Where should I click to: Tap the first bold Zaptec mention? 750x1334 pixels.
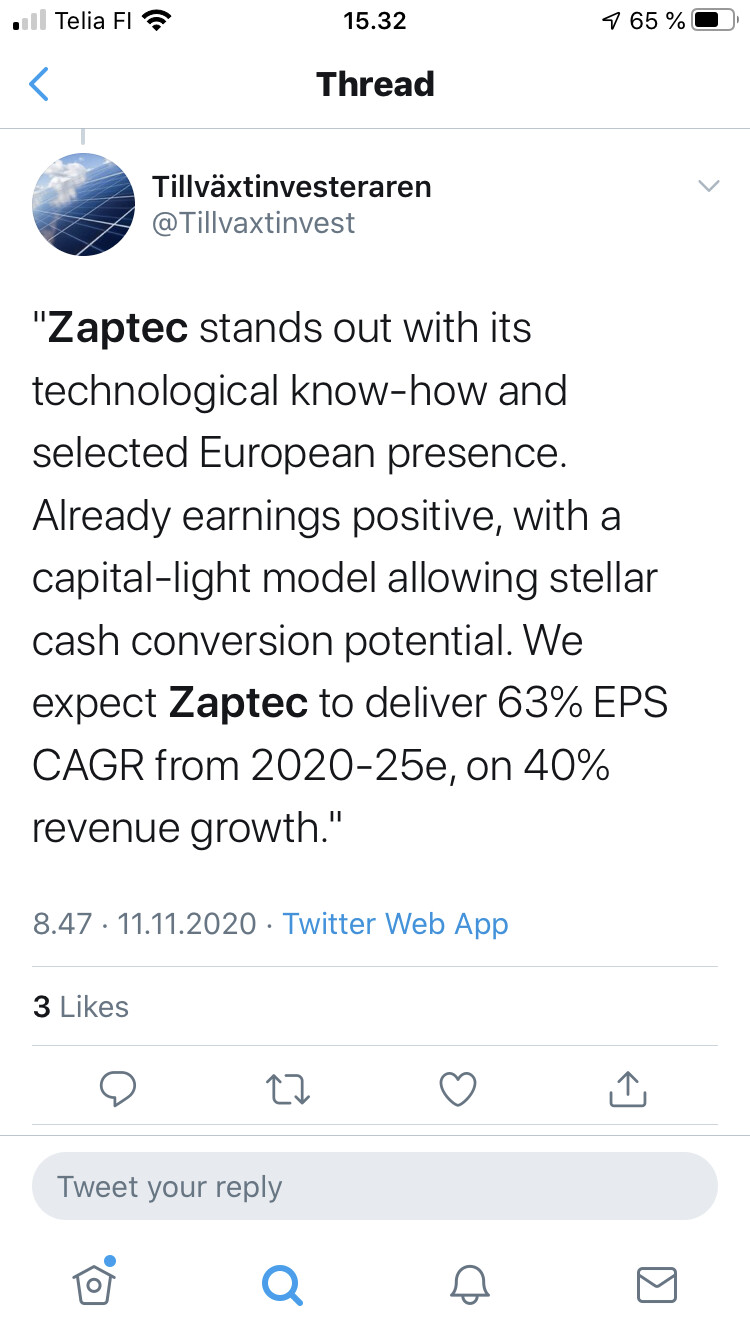tap(118, 328)
